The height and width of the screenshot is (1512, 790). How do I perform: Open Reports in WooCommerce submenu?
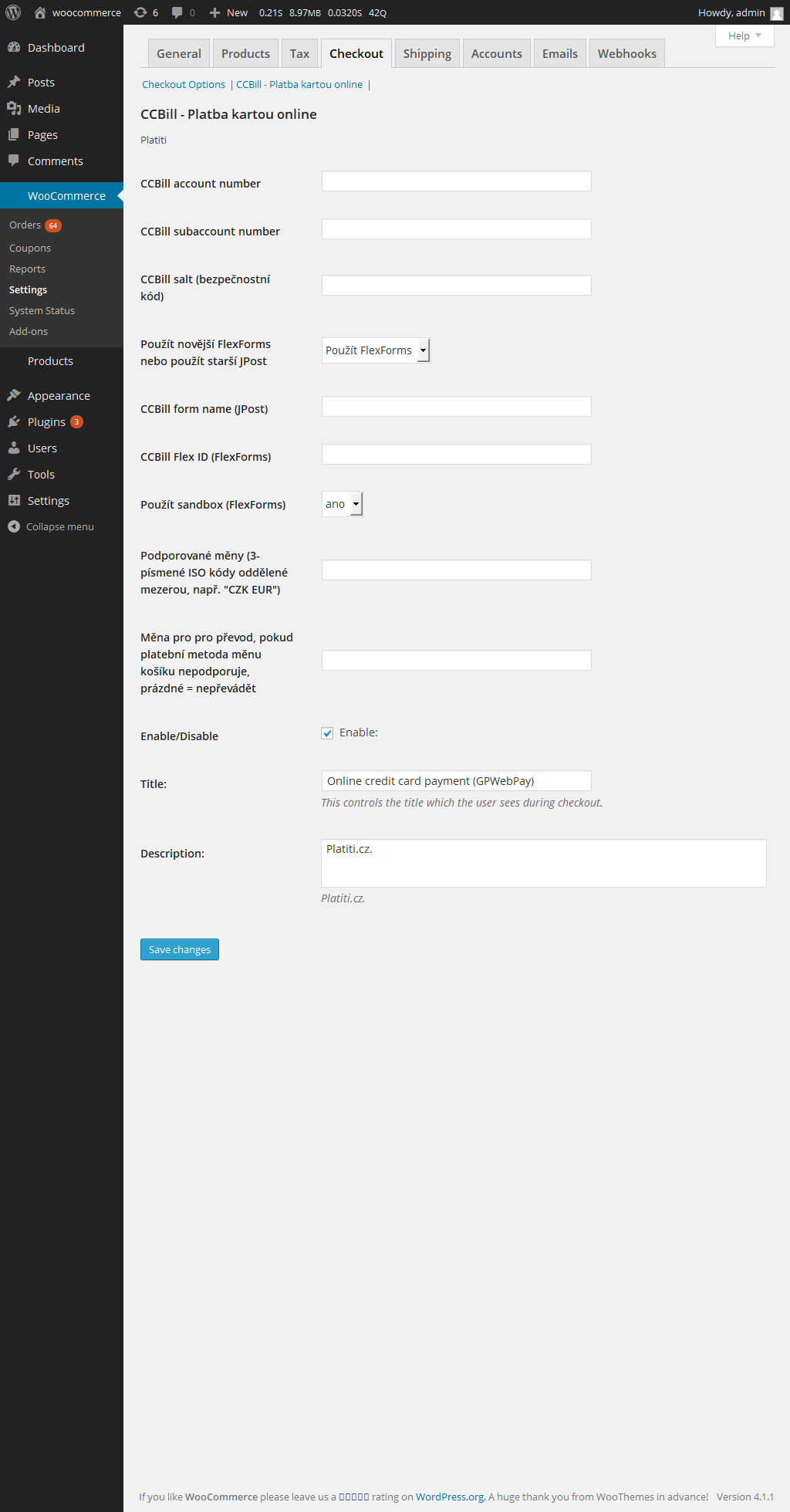pyautogui.click(x=27, y=269)
